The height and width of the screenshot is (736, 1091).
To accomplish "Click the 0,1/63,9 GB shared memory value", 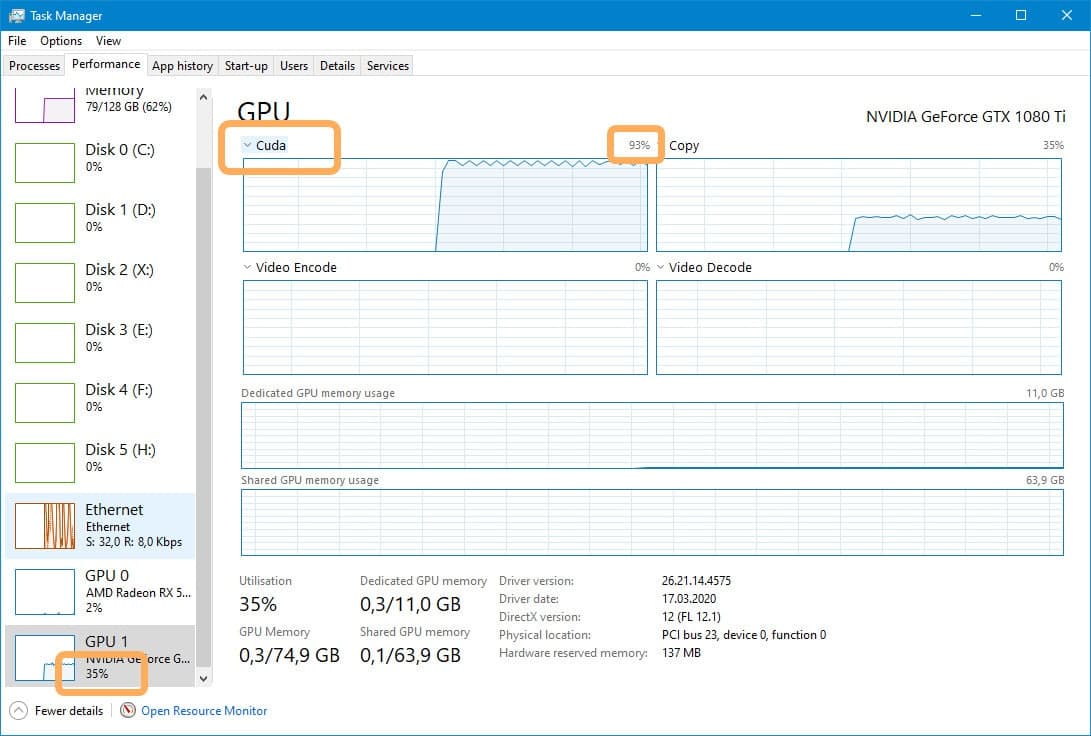I will (x=411, y=655).
